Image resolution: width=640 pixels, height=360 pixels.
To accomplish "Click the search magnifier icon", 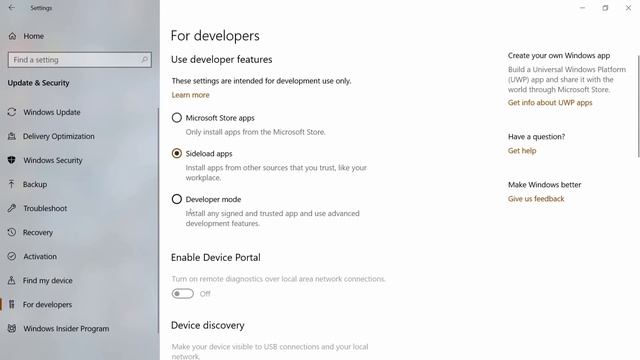I will [x=144, y=60].
